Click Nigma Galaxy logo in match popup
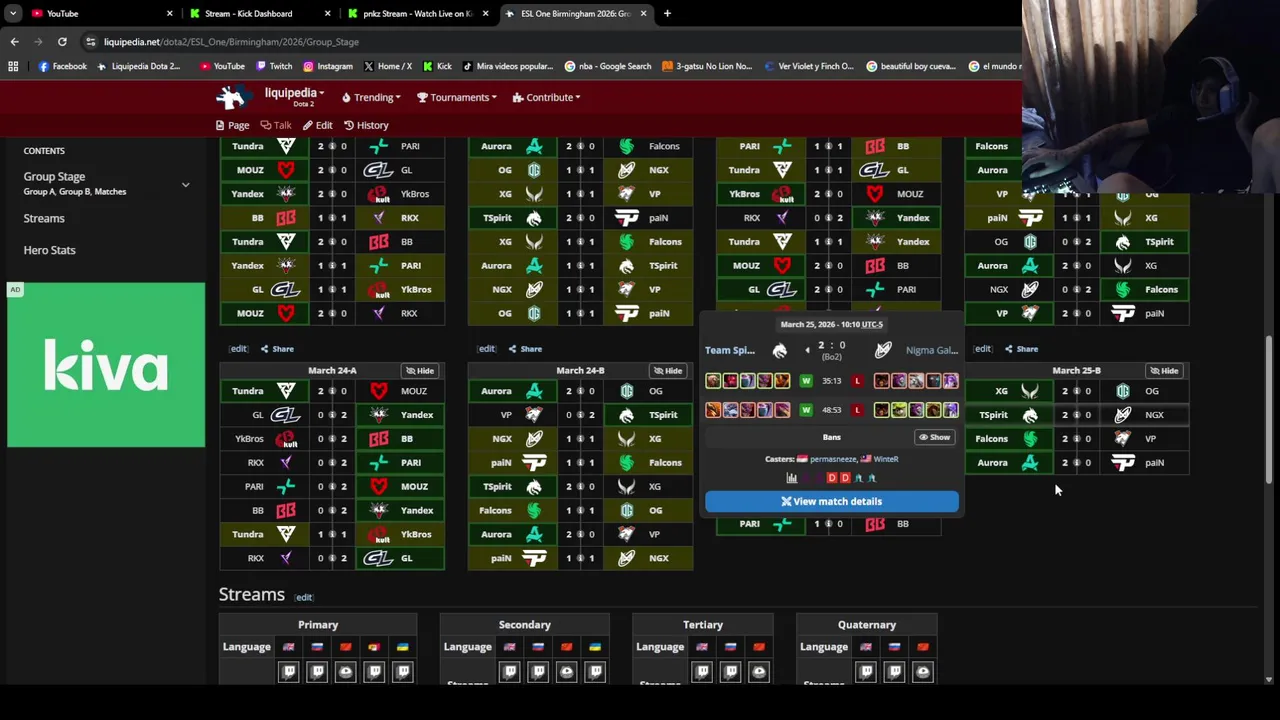Viewport: 1280px width, 720px height. [883, 350]
